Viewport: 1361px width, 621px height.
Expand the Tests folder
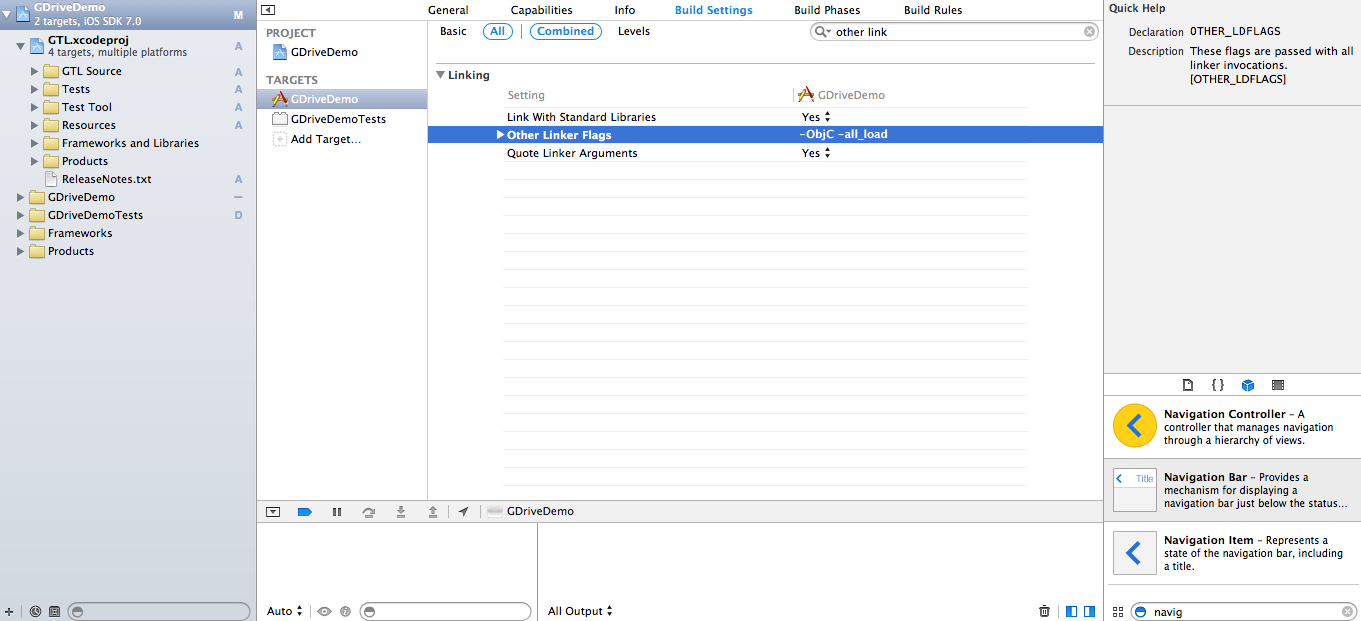(x=35, y=89)
